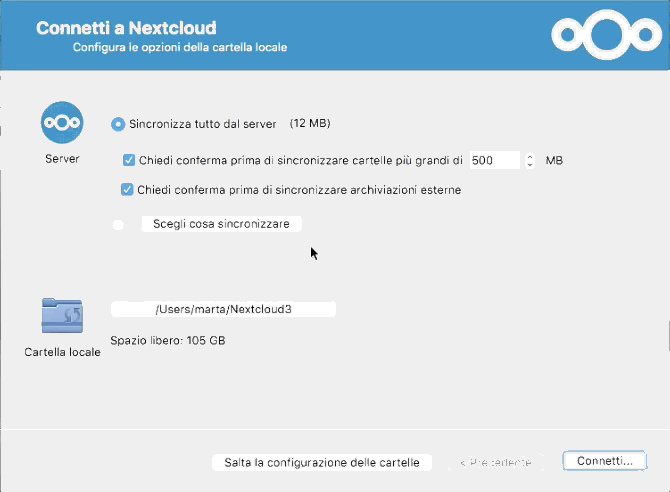Toggle the confirm external storage checkbox
Image resolution: width=670 pixels, height=492 pixels.
coord(127,189)
